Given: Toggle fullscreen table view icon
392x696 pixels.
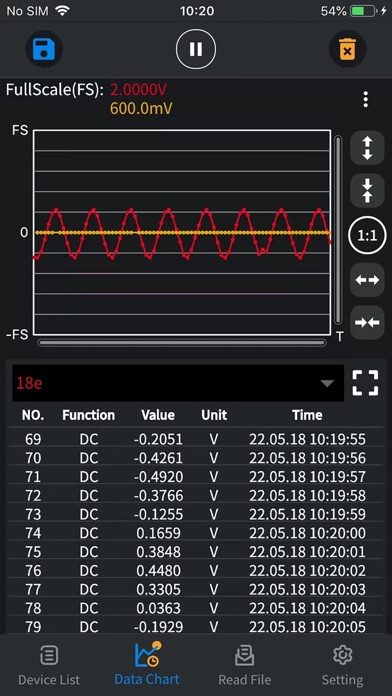Looking at the screenshot, I should pyautogui.click(x=365, y=383).
